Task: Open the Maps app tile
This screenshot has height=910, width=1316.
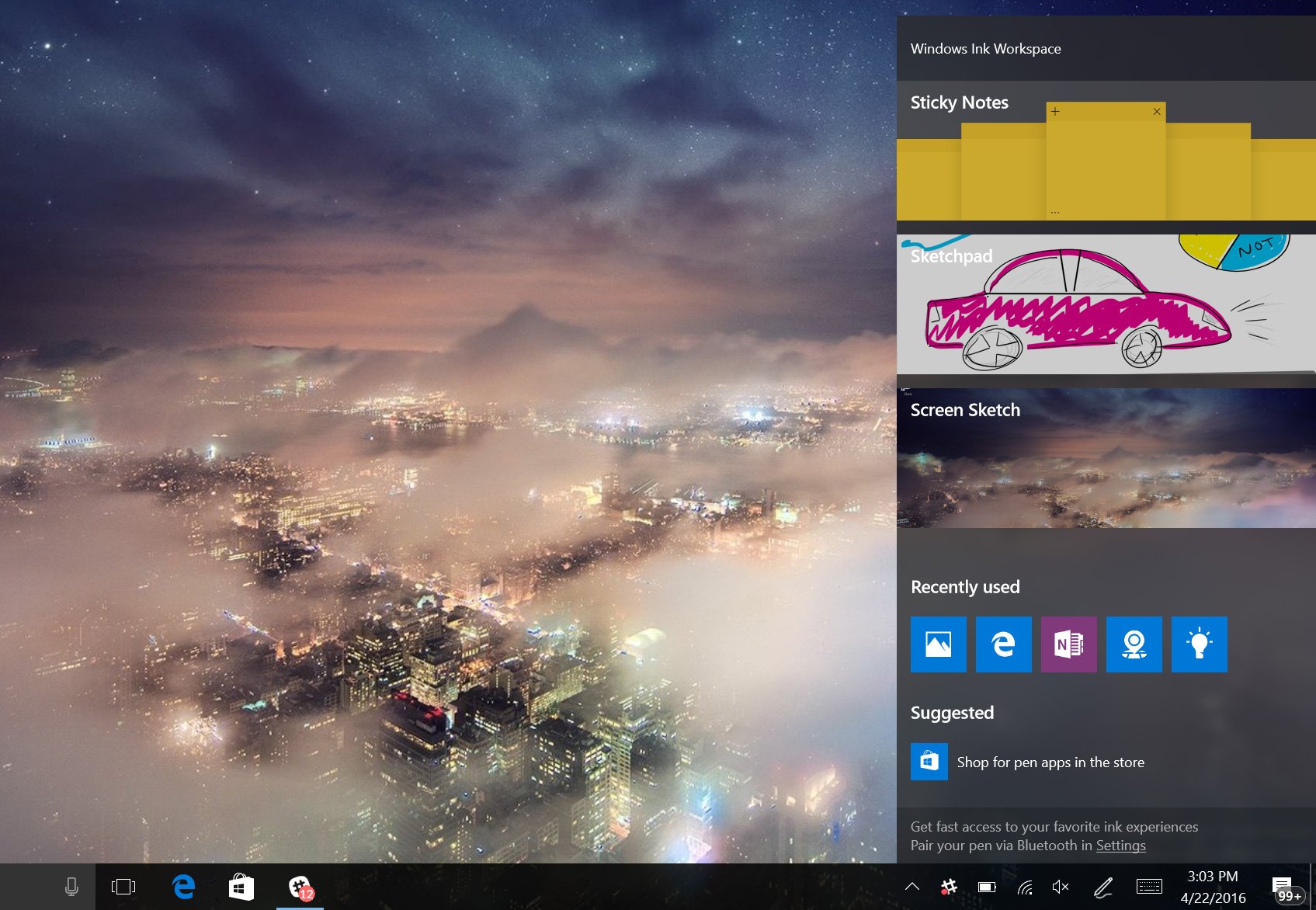Action: 1134,644
